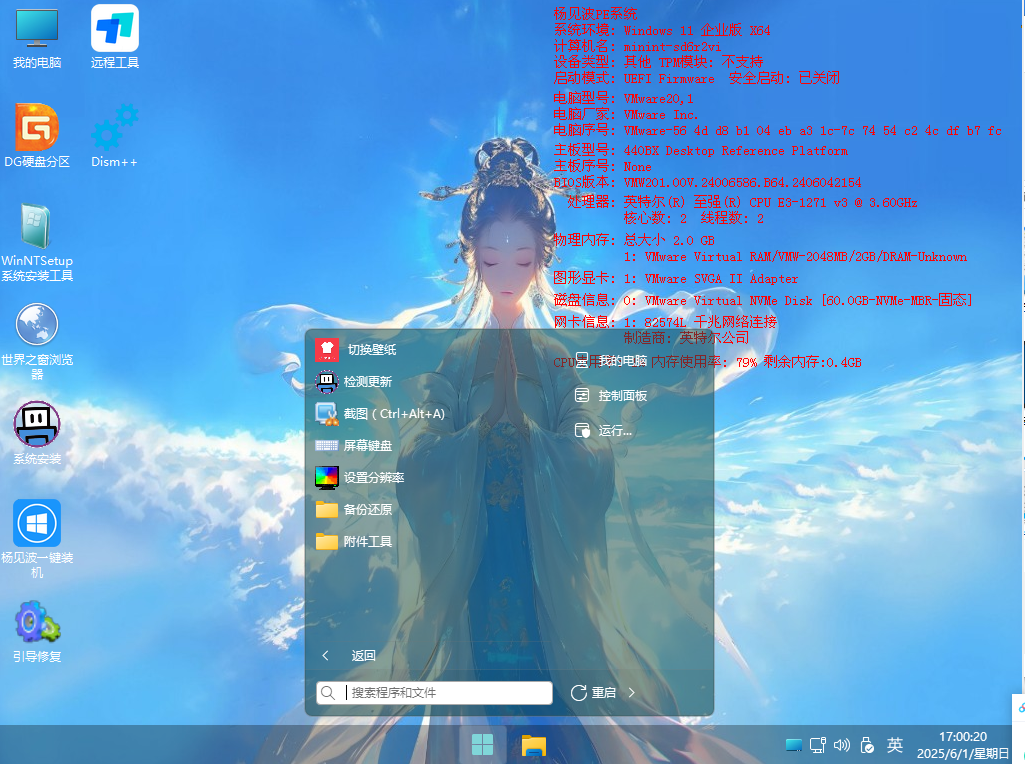Viewport: 1025px width, 764px height.
Task: Open the DG硬盘分区 desktop icon
Action: (x=37, y=128)
